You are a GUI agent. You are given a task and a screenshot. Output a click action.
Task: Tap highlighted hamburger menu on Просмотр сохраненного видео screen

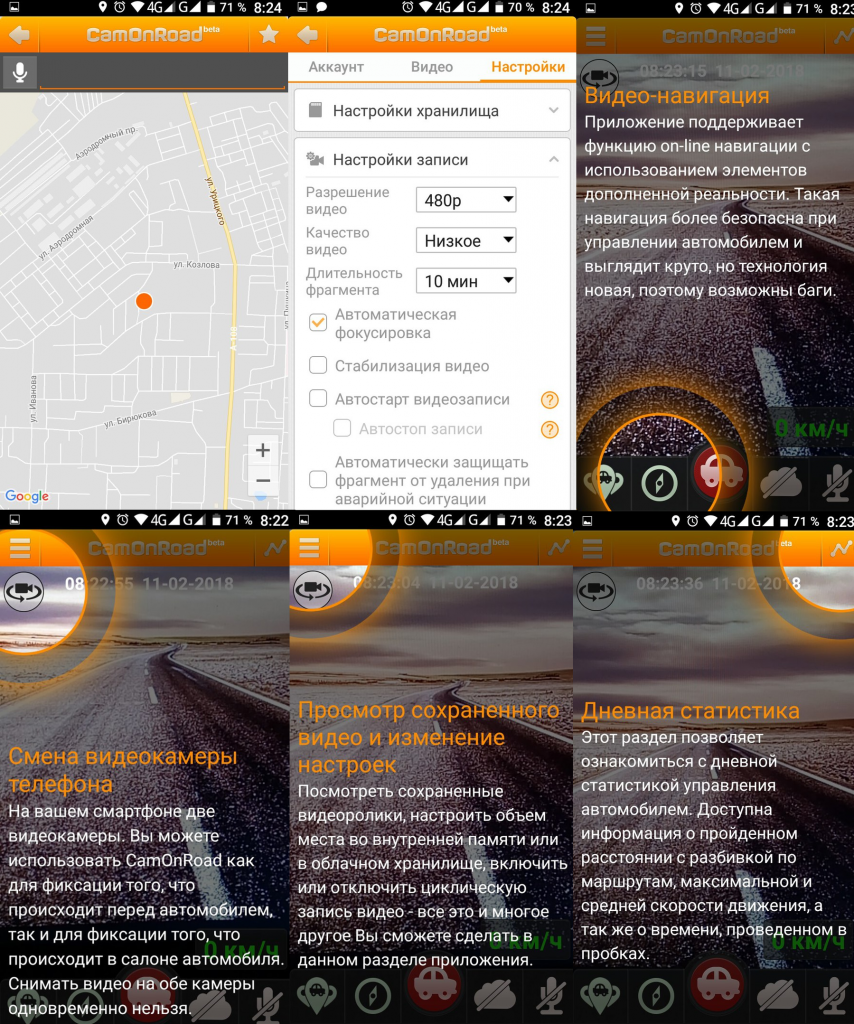coord(309,547)
